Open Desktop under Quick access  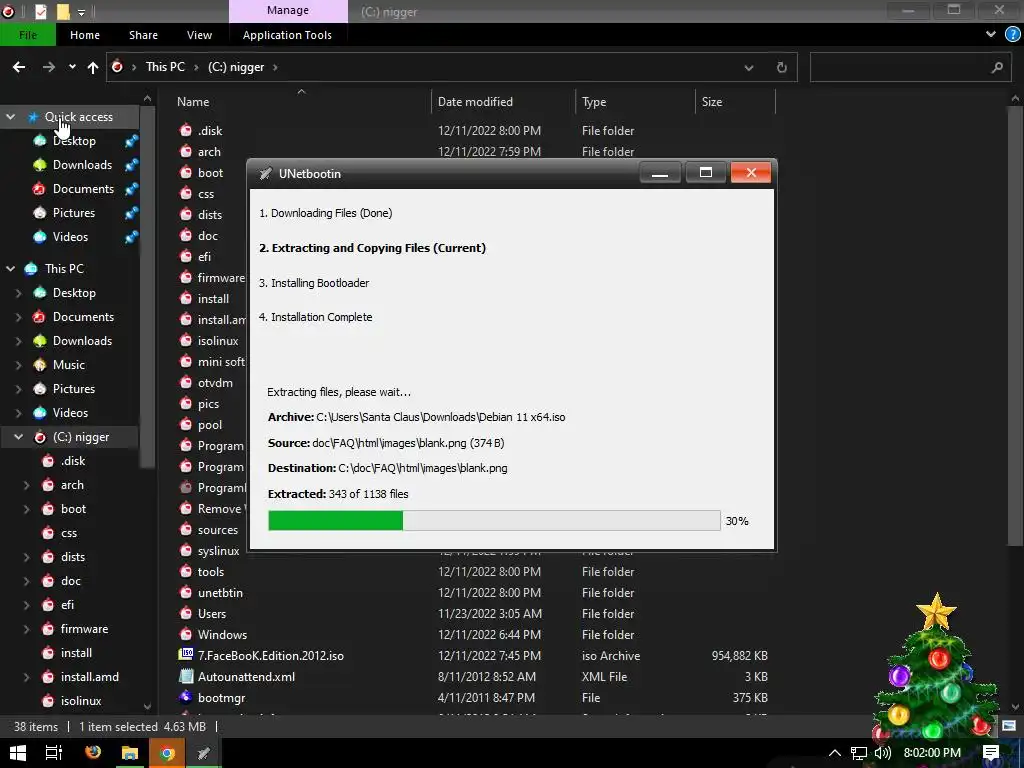pos(74,140)
